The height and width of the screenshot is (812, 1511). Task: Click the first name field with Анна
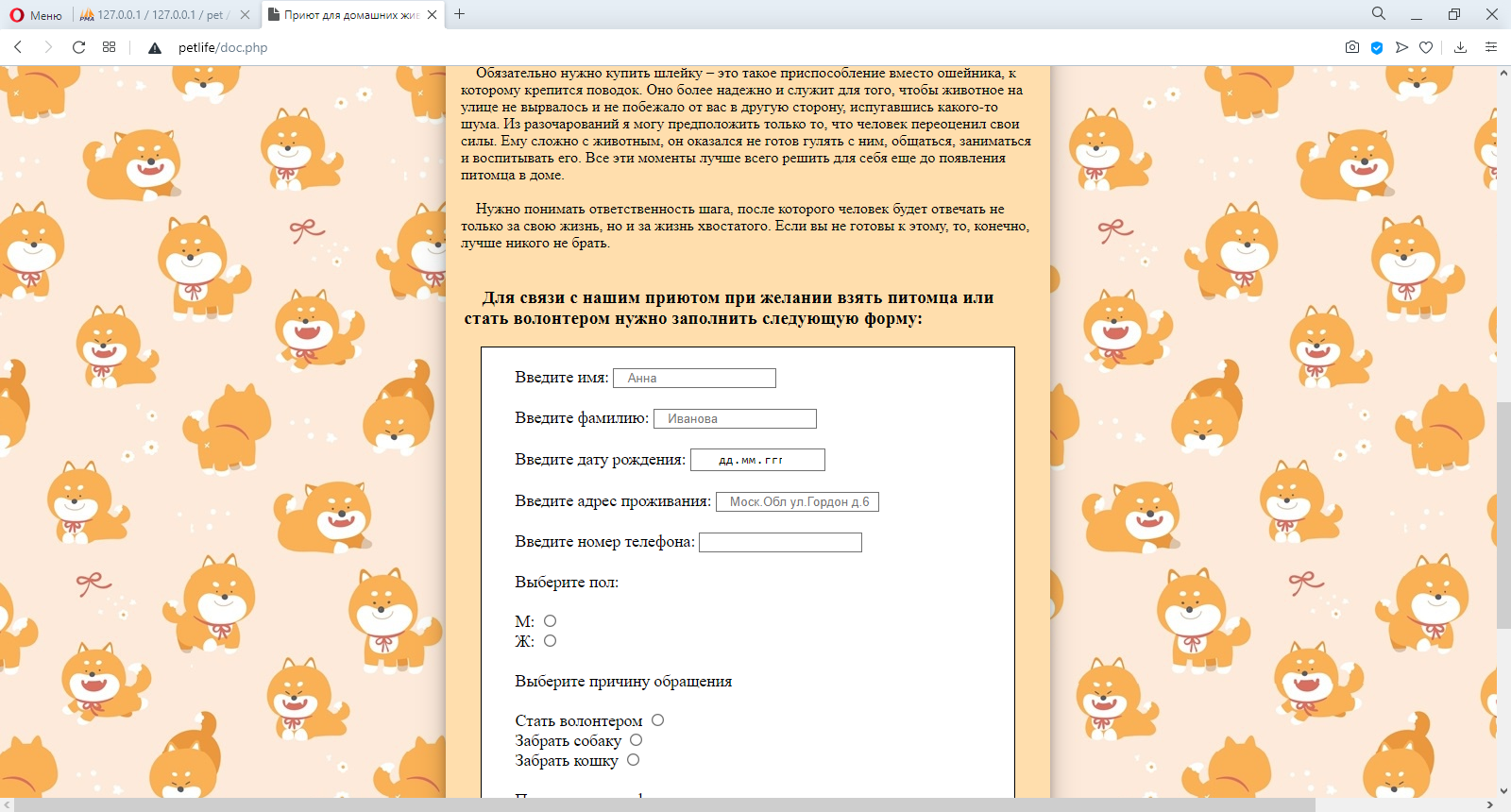point(694,378)
